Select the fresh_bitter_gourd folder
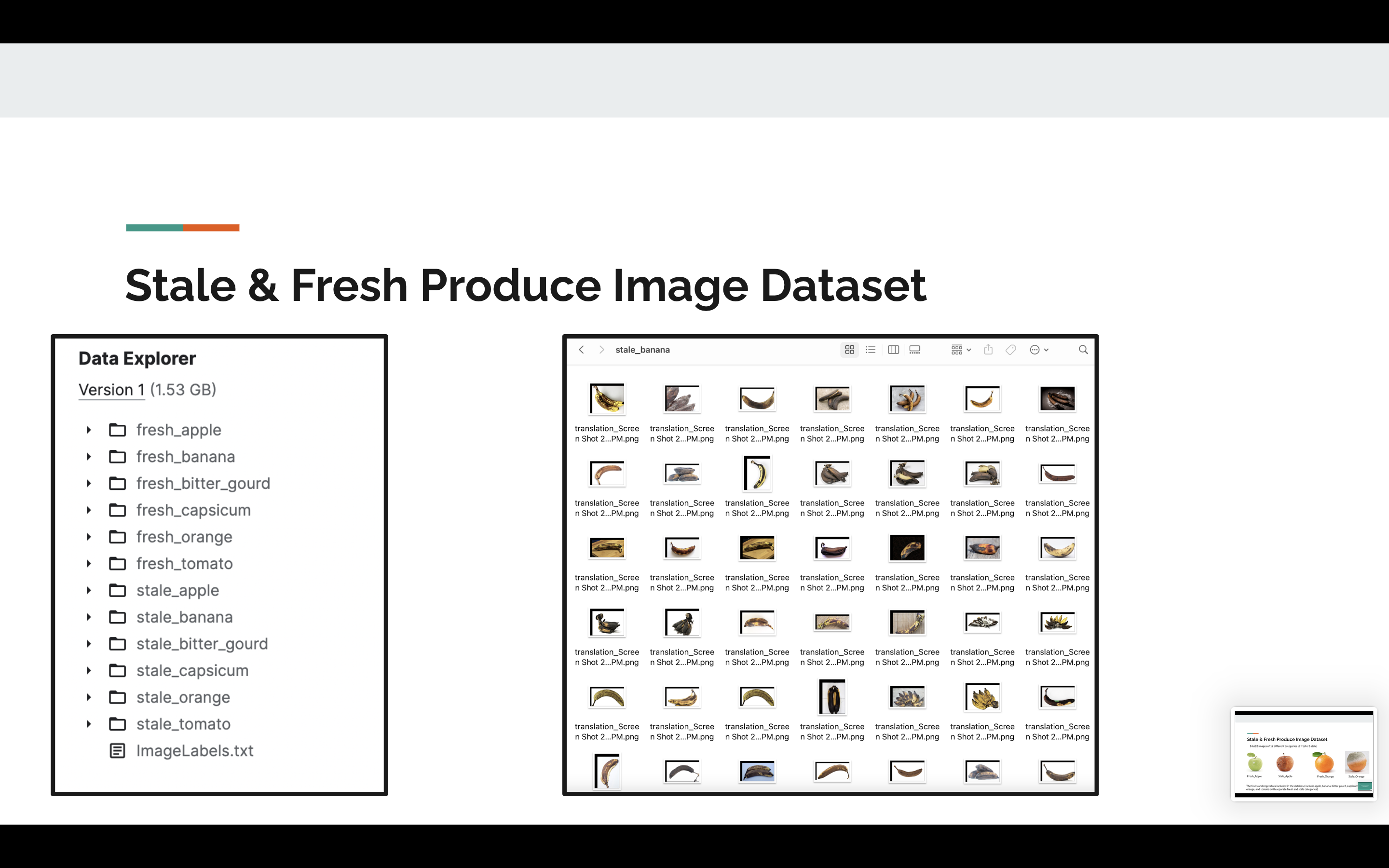Viewport: 1389px width, 868px height. point(202,483)
